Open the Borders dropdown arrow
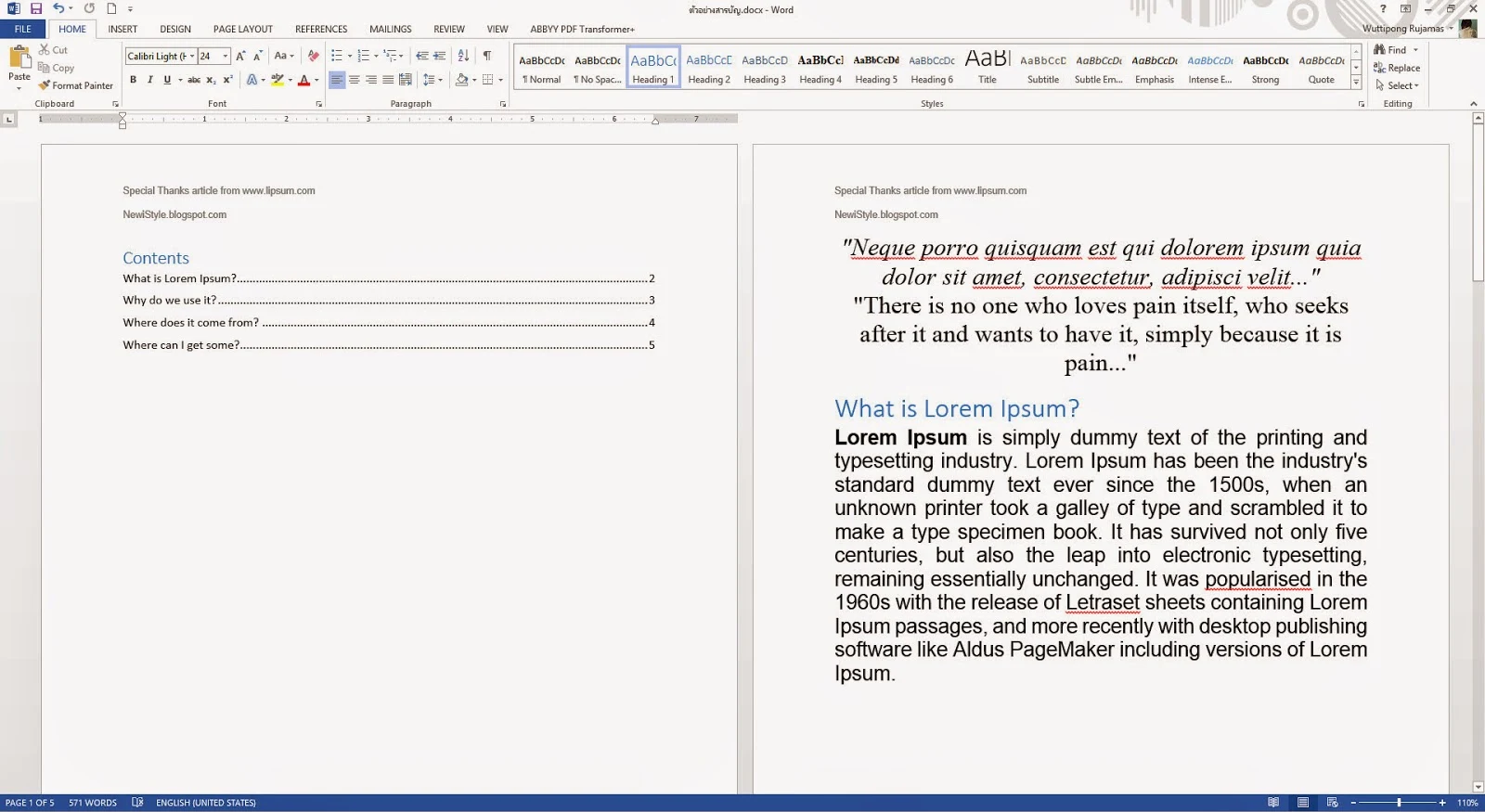The image size is (1485, 812). point(500,80)
